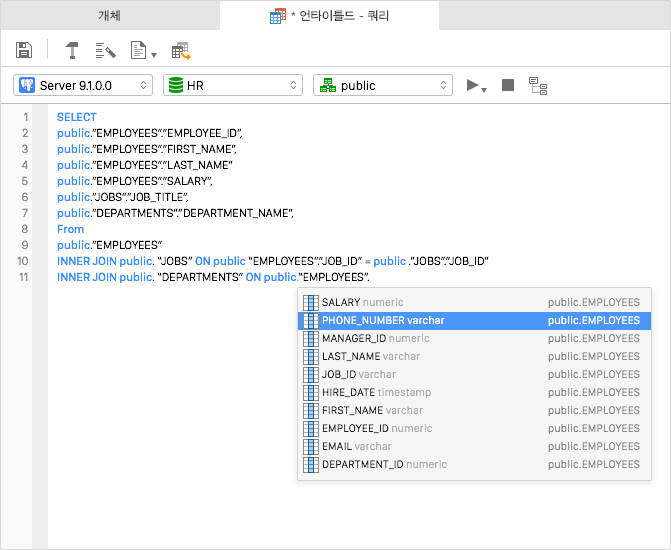The height and width of the screenshot is (550, 671).
Task: Click the Save query icon
Action: (24, 50)
